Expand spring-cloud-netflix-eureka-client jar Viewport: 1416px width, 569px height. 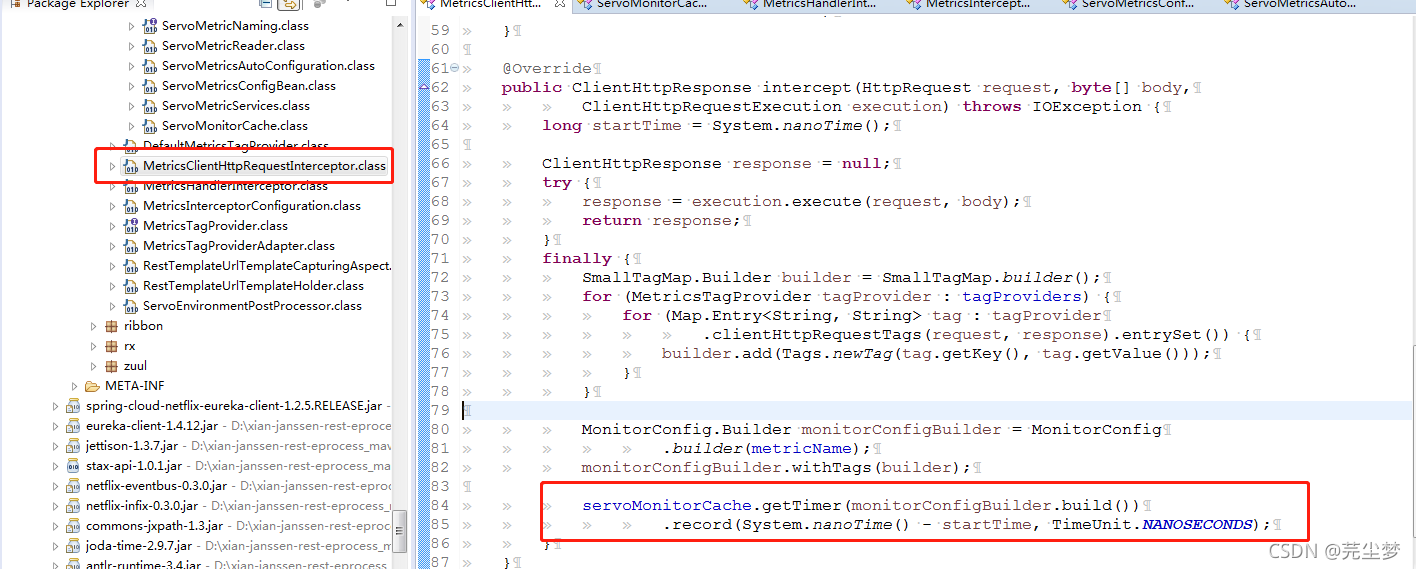tap(55, 406)
